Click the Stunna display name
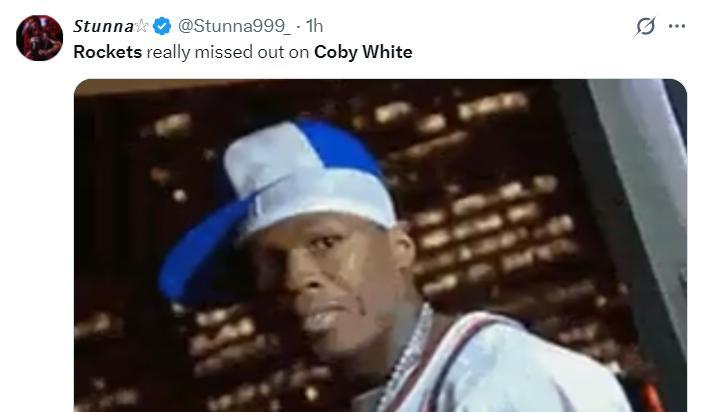704x412 pixels. [103, 26]
